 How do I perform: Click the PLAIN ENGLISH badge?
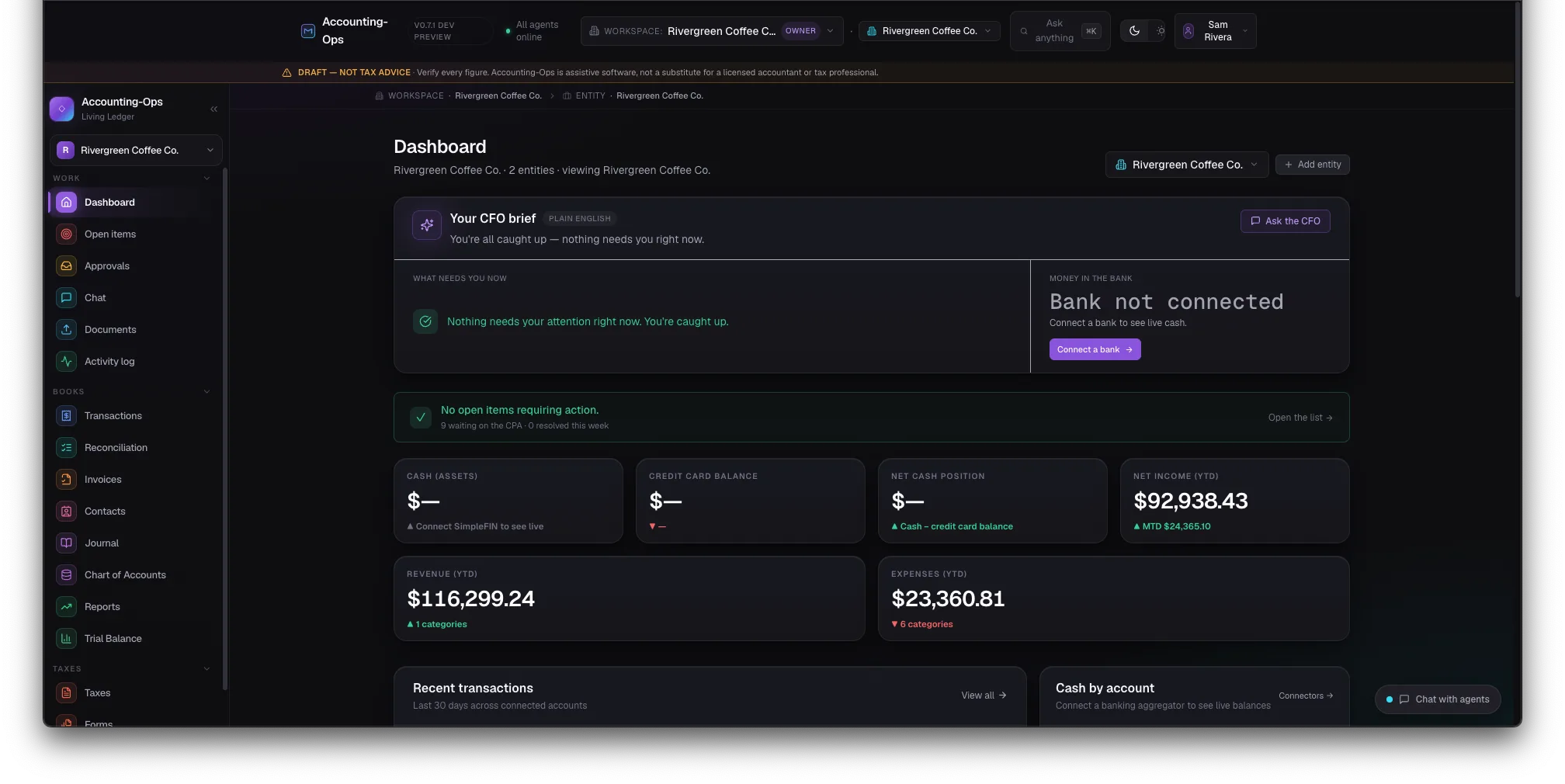point(579,219)
